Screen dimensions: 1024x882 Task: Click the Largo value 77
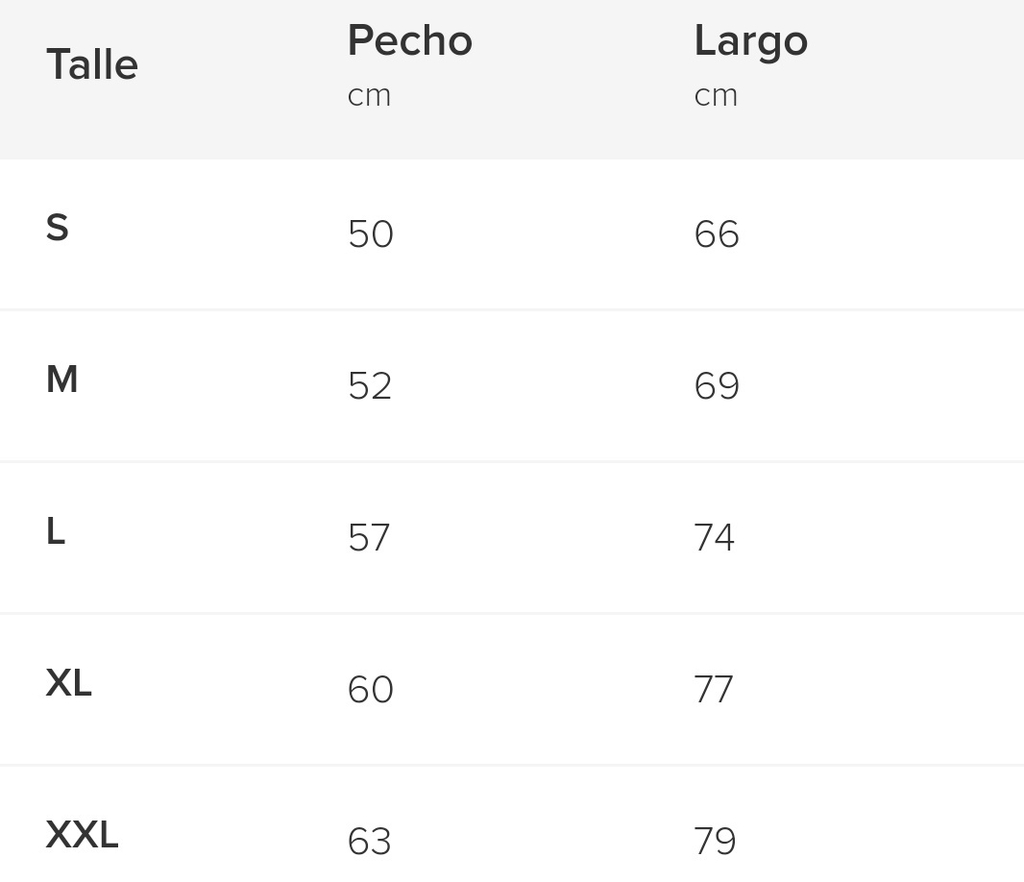(714, 689)
